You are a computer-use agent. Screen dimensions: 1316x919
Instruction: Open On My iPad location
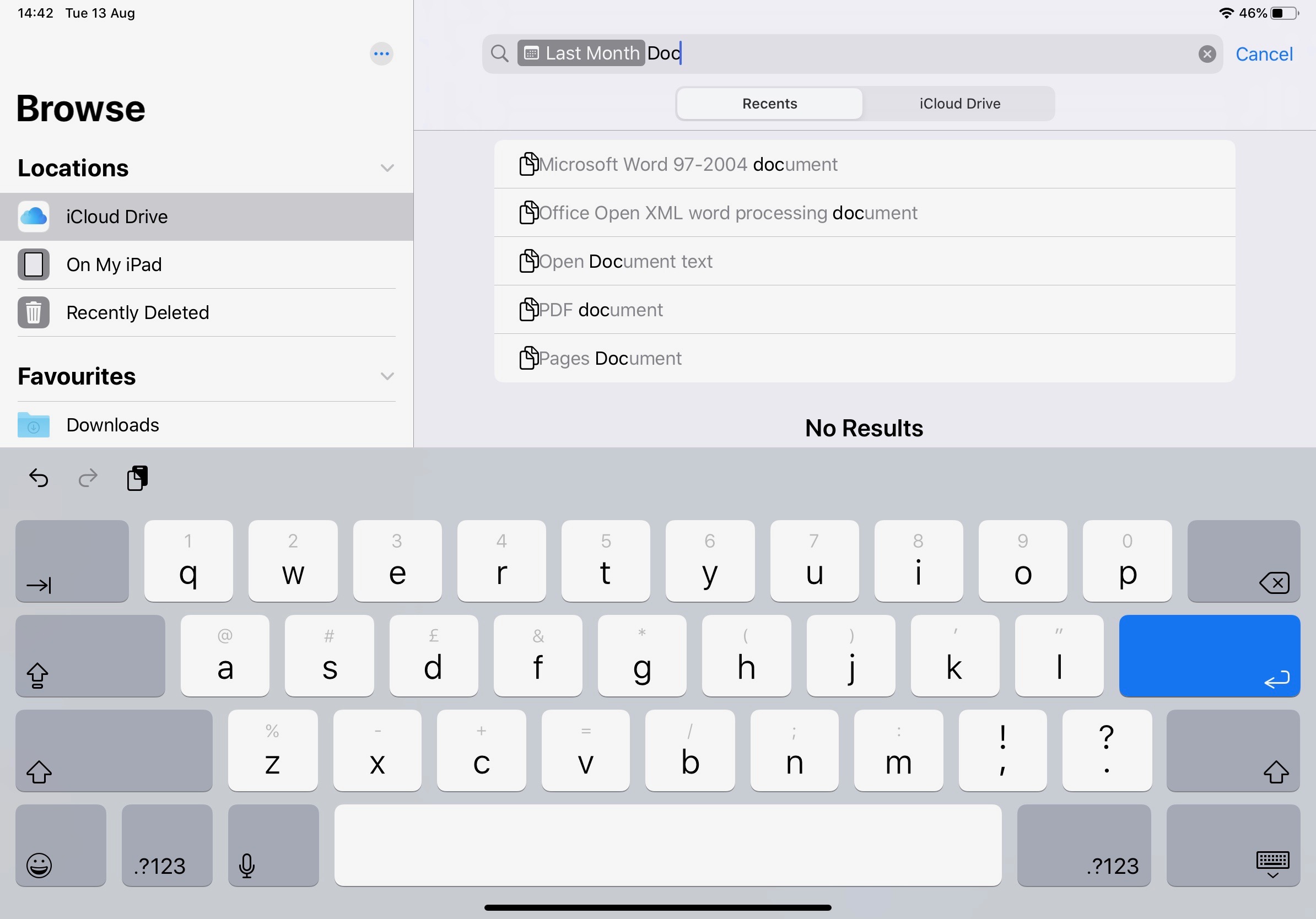[206, 264]
